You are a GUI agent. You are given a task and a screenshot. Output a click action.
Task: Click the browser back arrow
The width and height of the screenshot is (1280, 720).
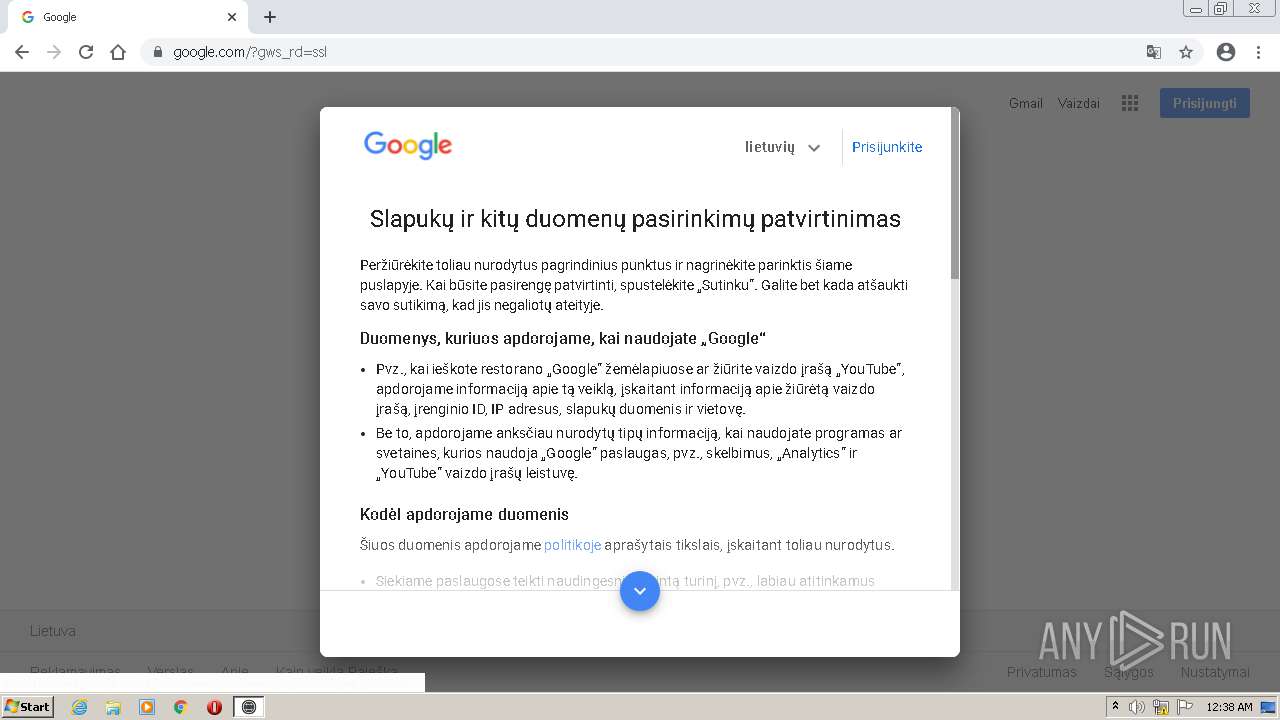point(22,52)
